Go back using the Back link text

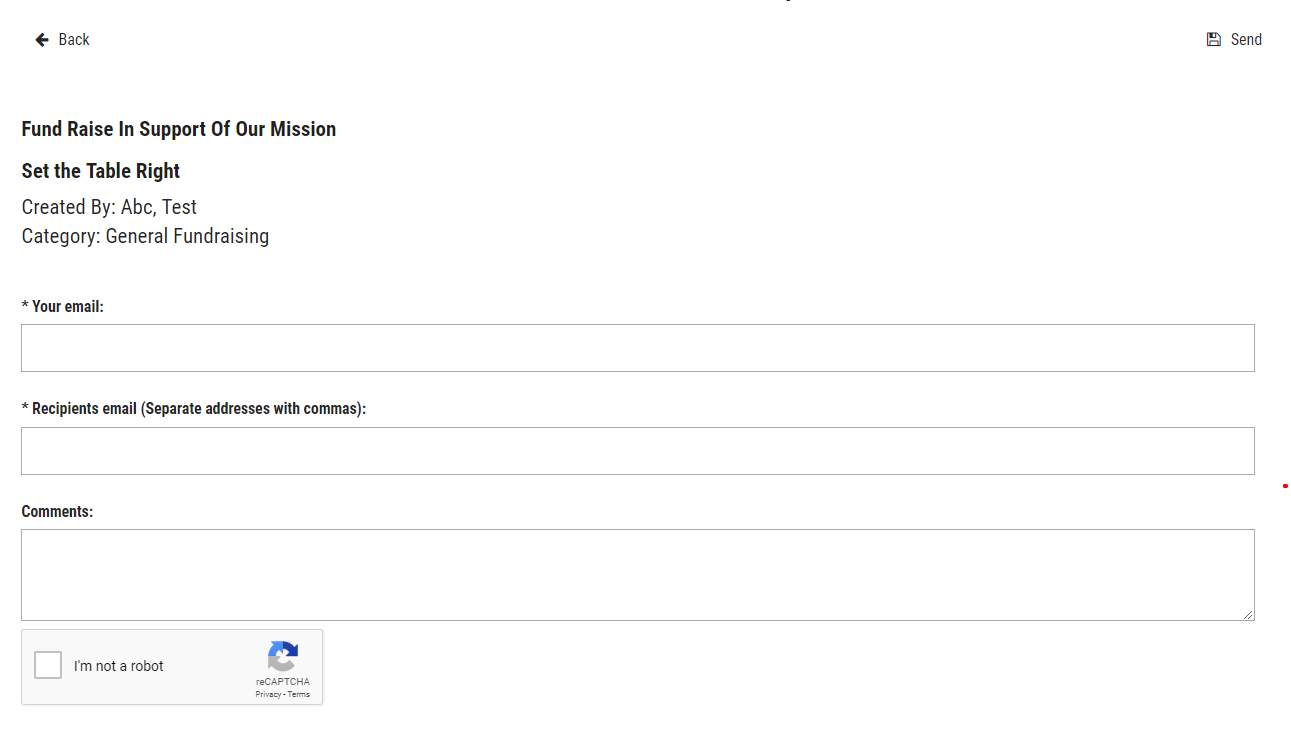pyautogui.click(x=74, y=40)
